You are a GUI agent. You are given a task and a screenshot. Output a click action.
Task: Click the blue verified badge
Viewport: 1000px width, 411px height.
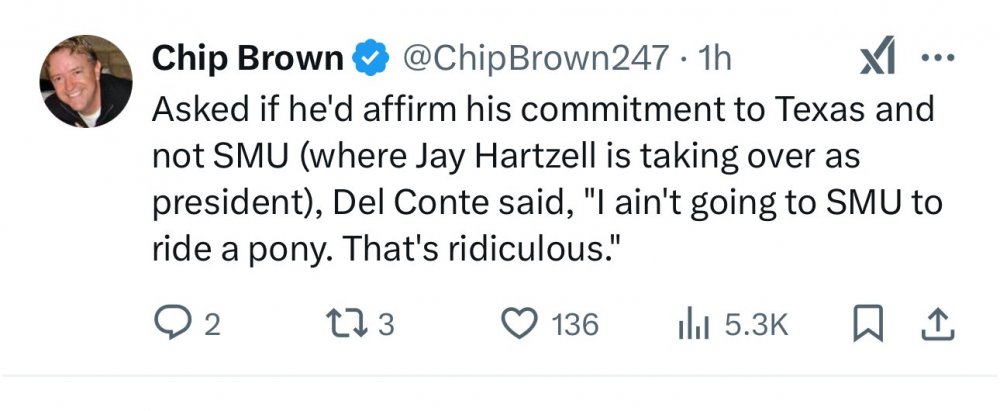[373, 60]
